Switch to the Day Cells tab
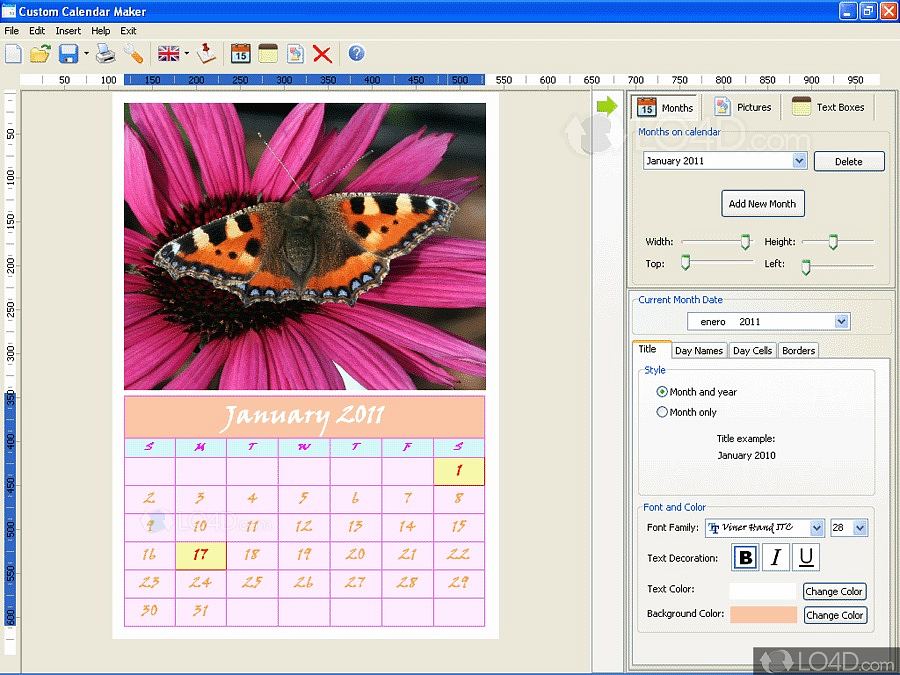This screenshot has width=900, height=675. pos(752,351)
